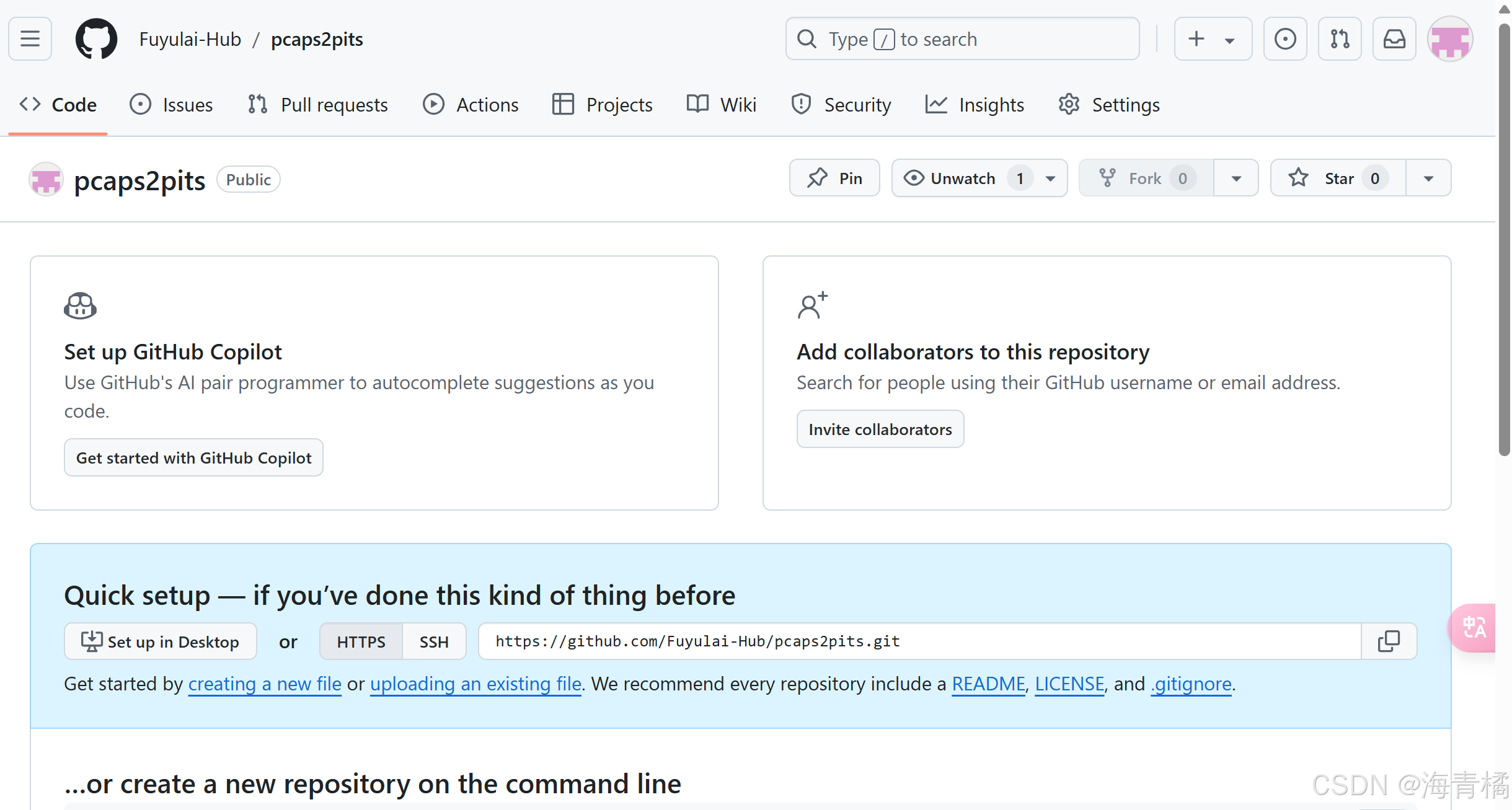Expand the Unwatch options arrow
1512x810 pixels.
click(1051, 178)
